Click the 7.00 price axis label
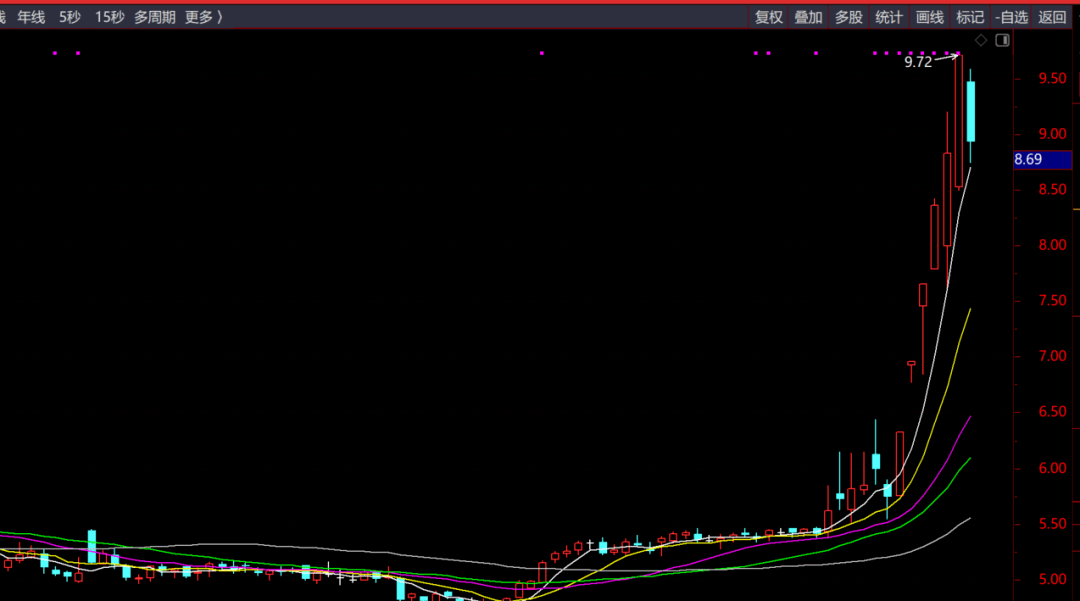 click(x=1052, y=357)
